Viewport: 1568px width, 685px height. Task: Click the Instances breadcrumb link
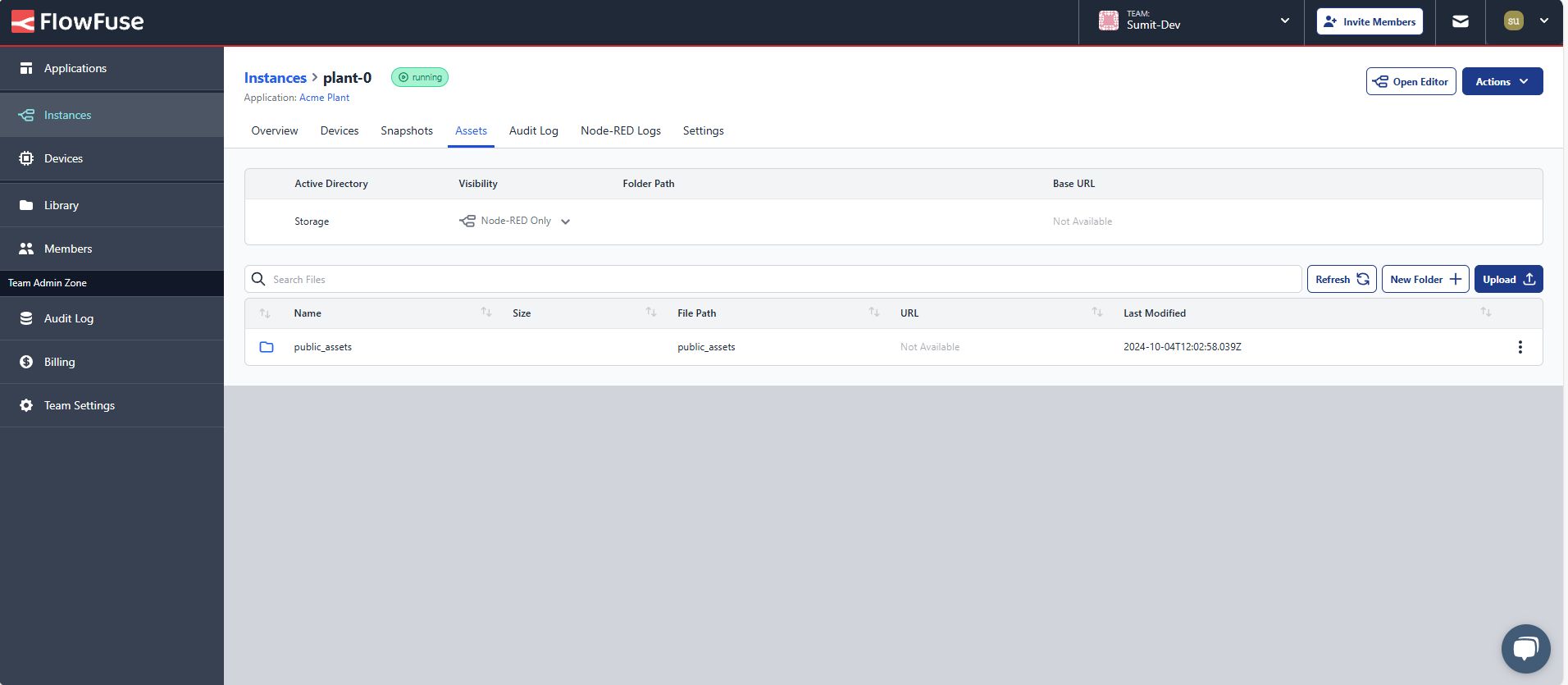[276, 78]
